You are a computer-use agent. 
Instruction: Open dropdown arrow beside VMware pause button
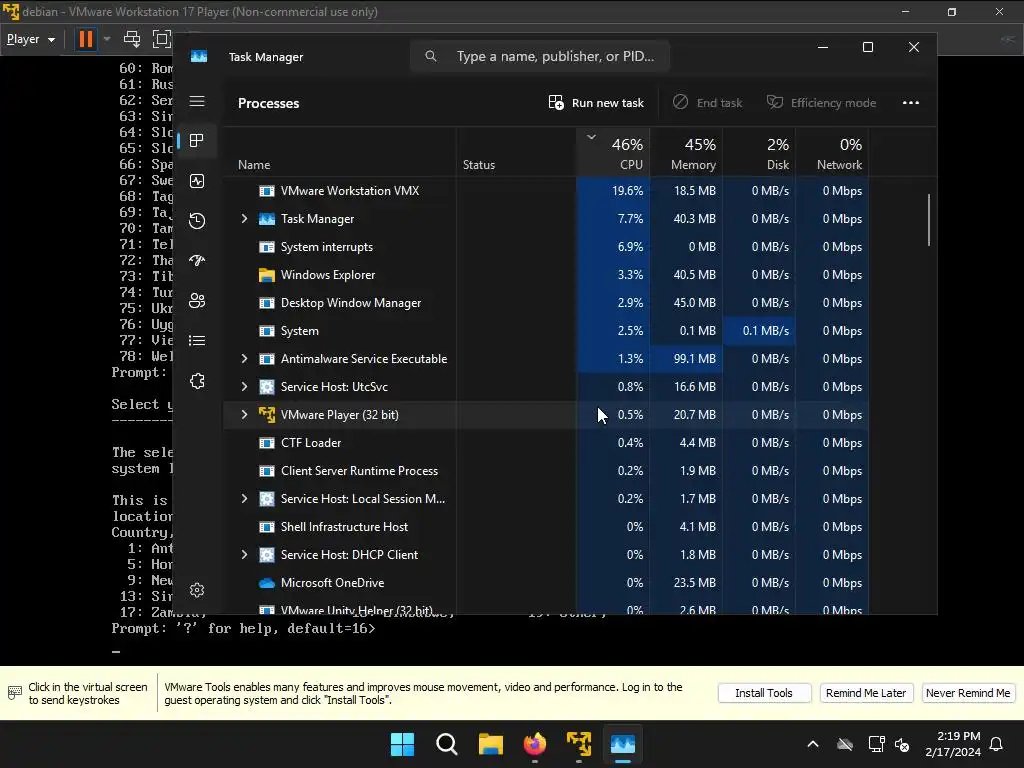pos(107,39)
